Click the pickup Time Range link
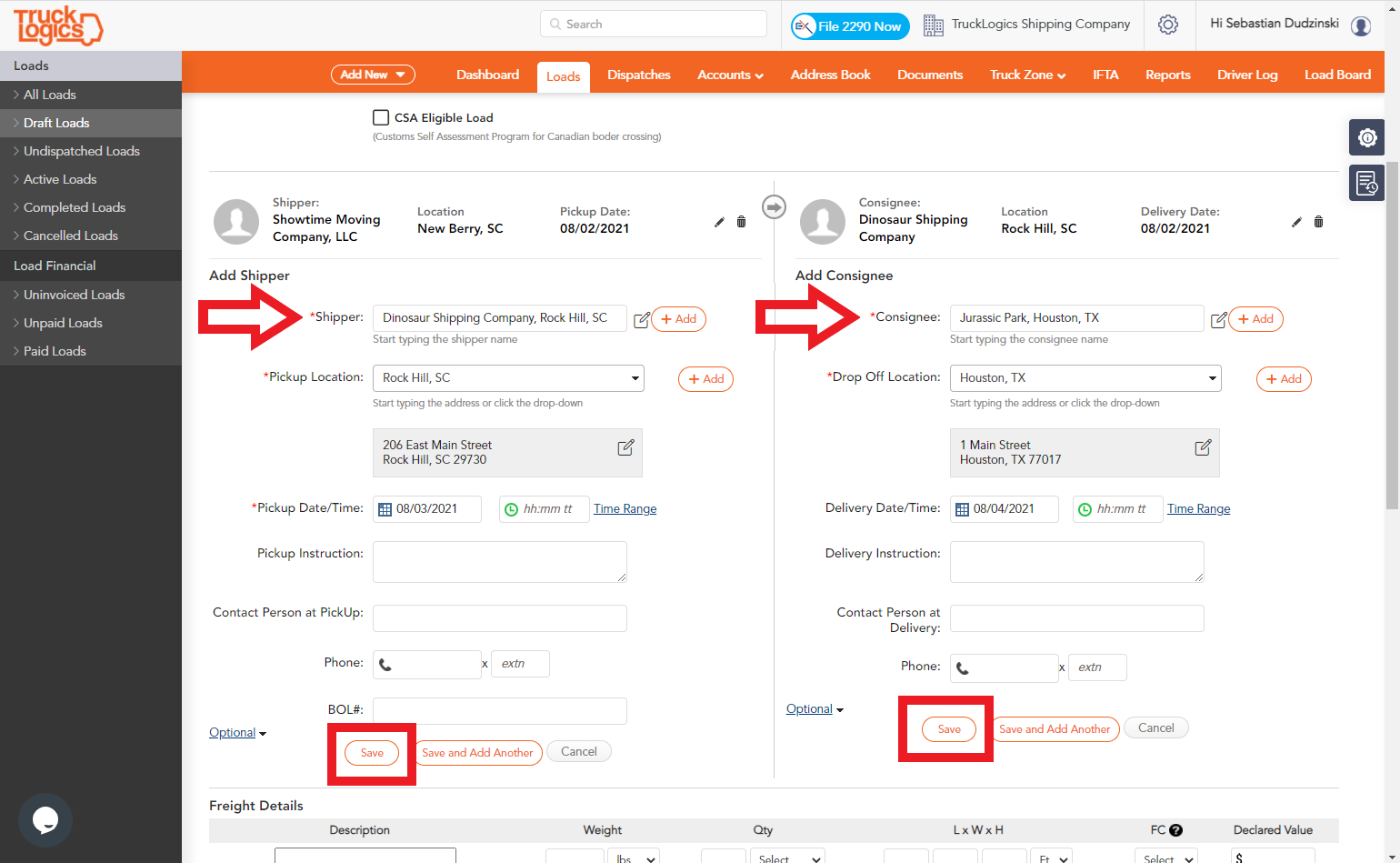 tap(625, 509)
